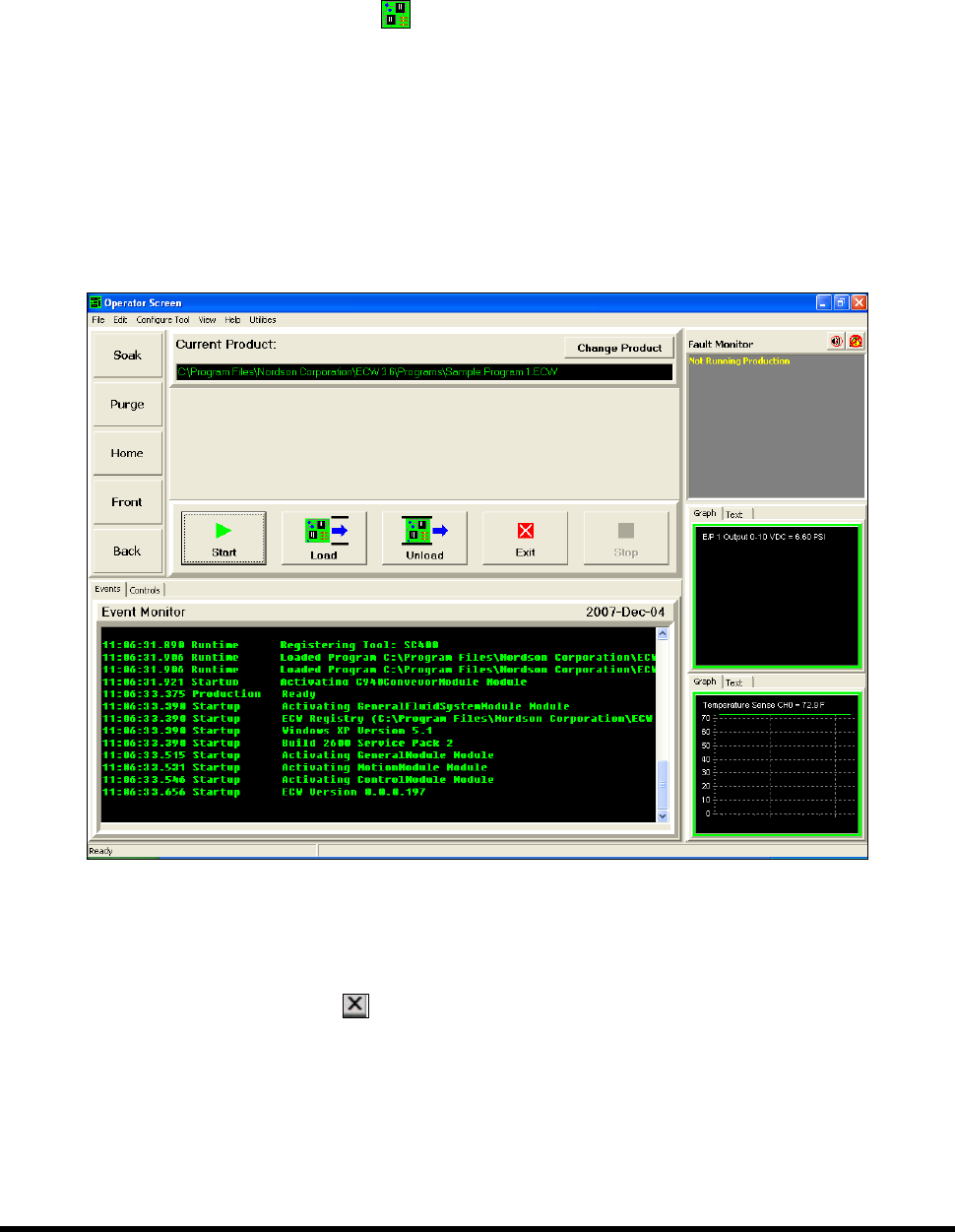This screenshot has width=955, height=1232.
Task: Open the Help menu
Action: 232,320
